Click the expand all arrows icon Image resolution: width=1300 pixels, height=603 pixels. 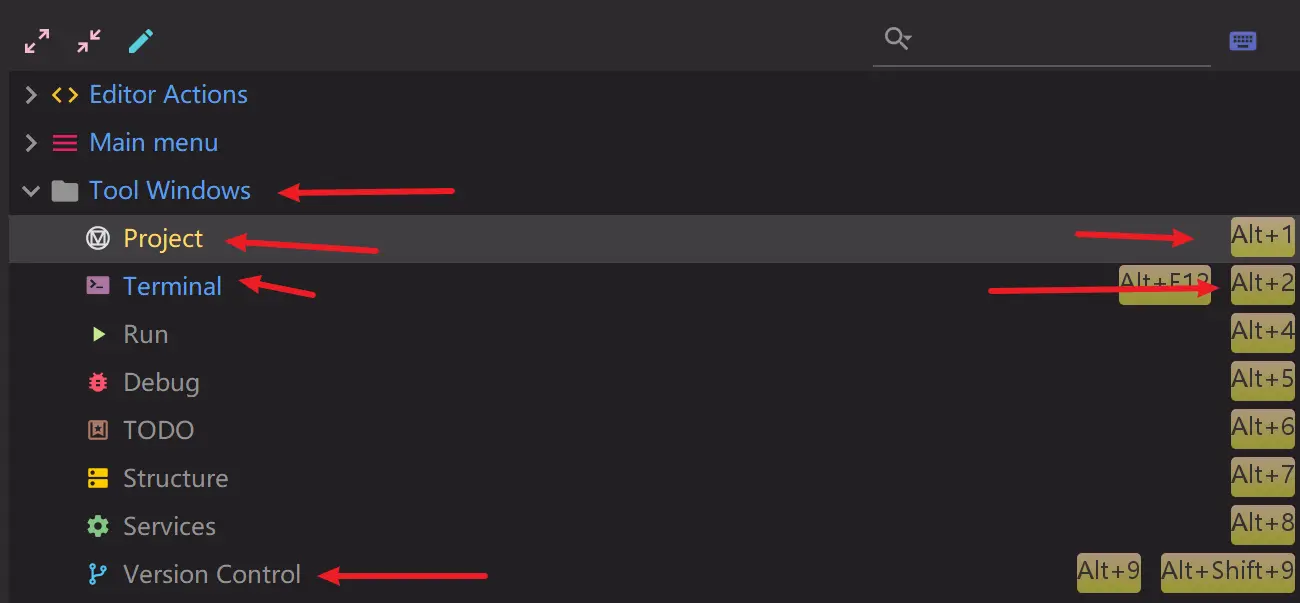(37, 40)
